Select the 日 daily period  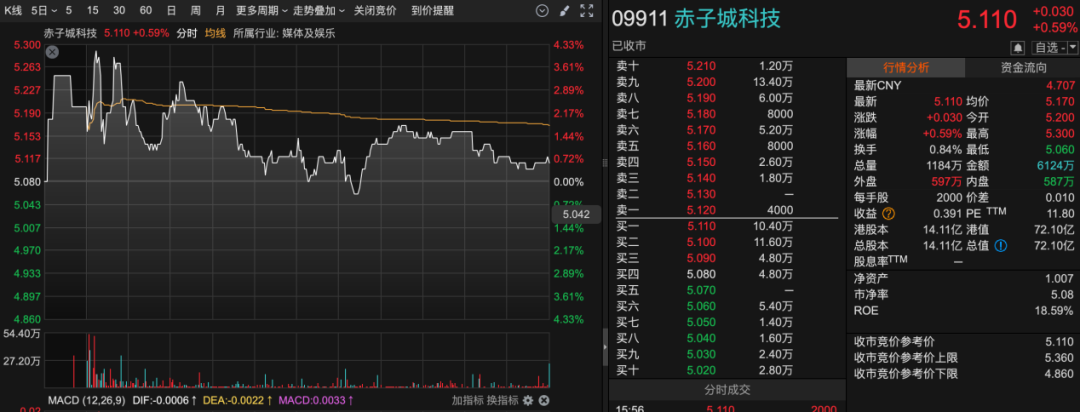click(x=171, y=10)
